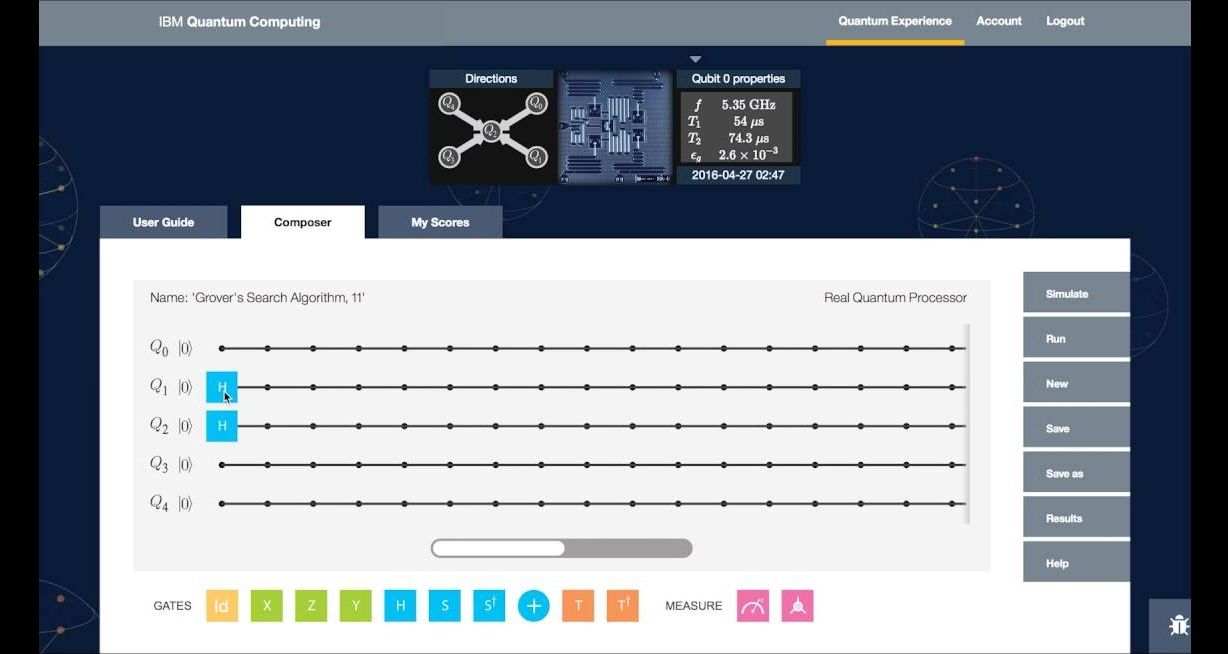Pick the orange T gate
Screen dimensions: 1228x654
click(578, 606)
